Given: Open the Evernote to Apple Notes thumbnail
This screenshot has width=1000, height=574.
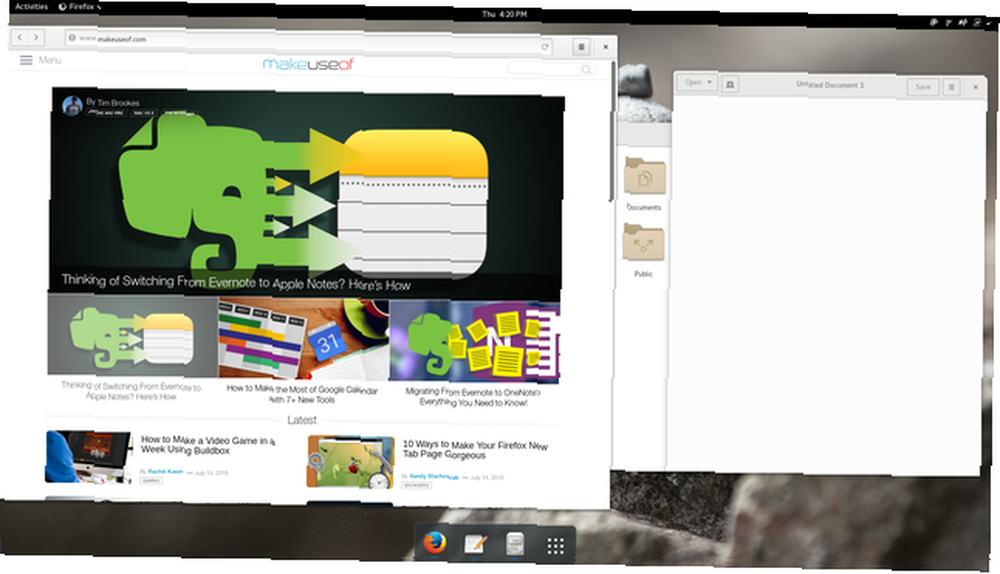Looking at the screenshot, I should (133, 336).
